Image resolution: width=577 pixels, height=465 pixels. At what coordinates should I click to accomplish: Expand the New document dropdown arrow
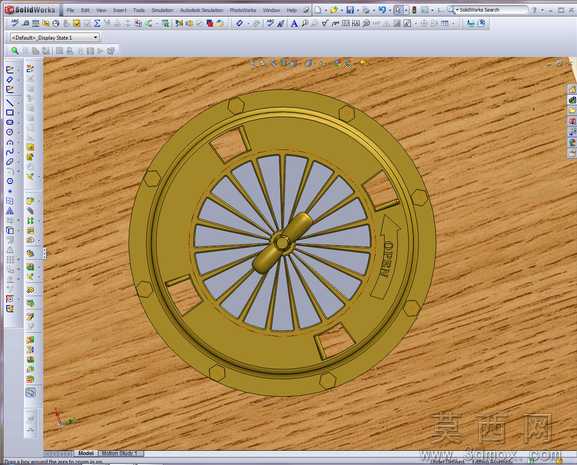(325, 10)
